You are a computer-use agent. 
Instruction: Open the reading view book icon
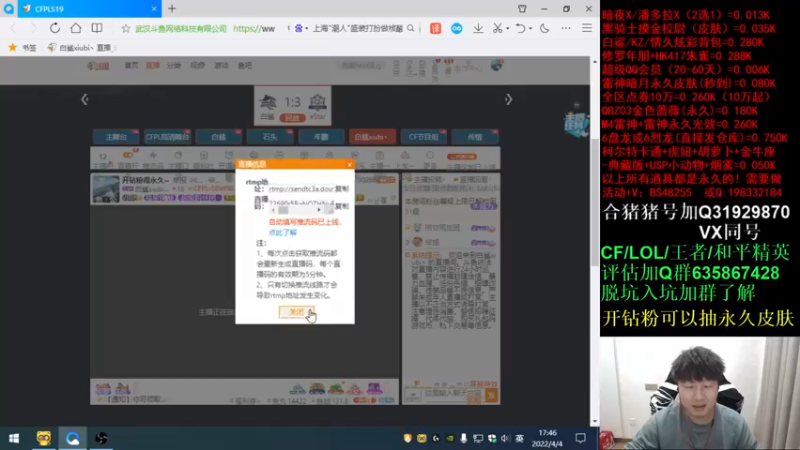pyautogui.click(x=96, y=28)
